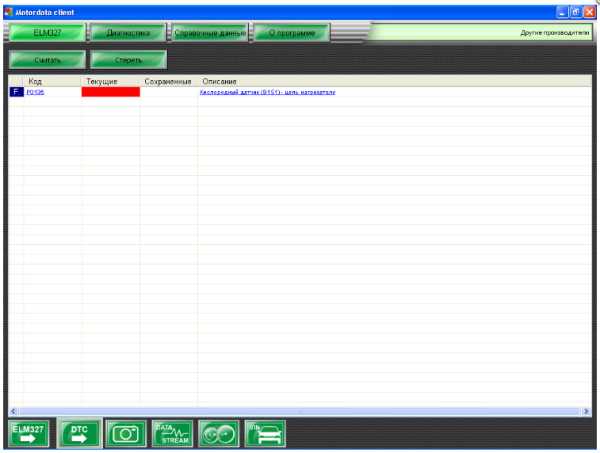Open the ELM327 connection icon in bottom toolbar

[29, 433]
